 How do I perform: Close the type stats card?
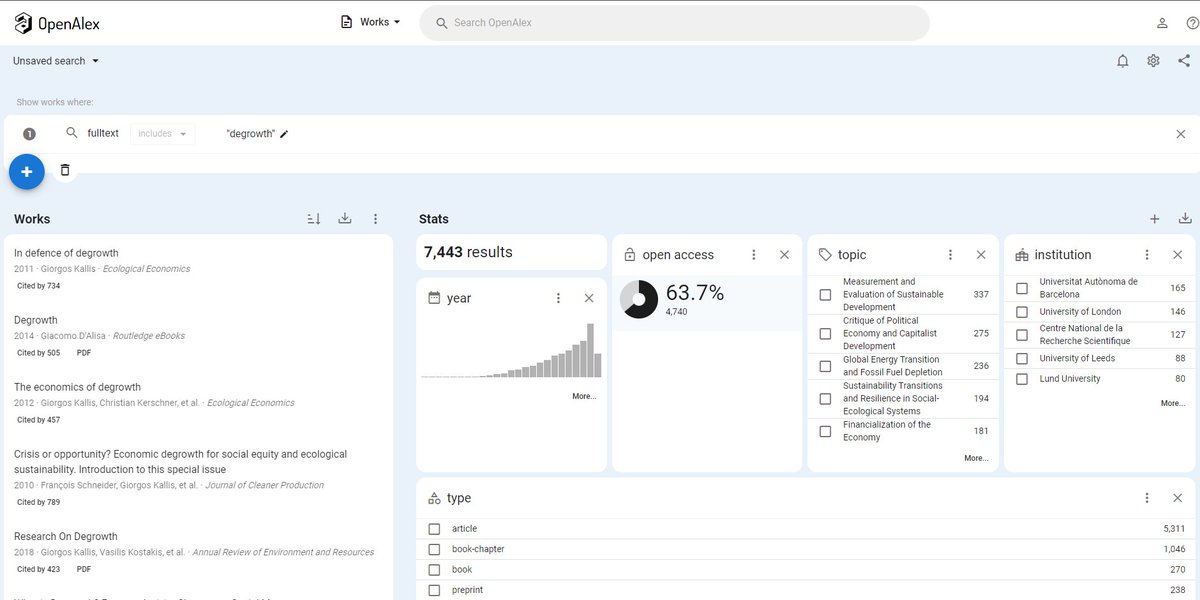tap(1177, 498)
